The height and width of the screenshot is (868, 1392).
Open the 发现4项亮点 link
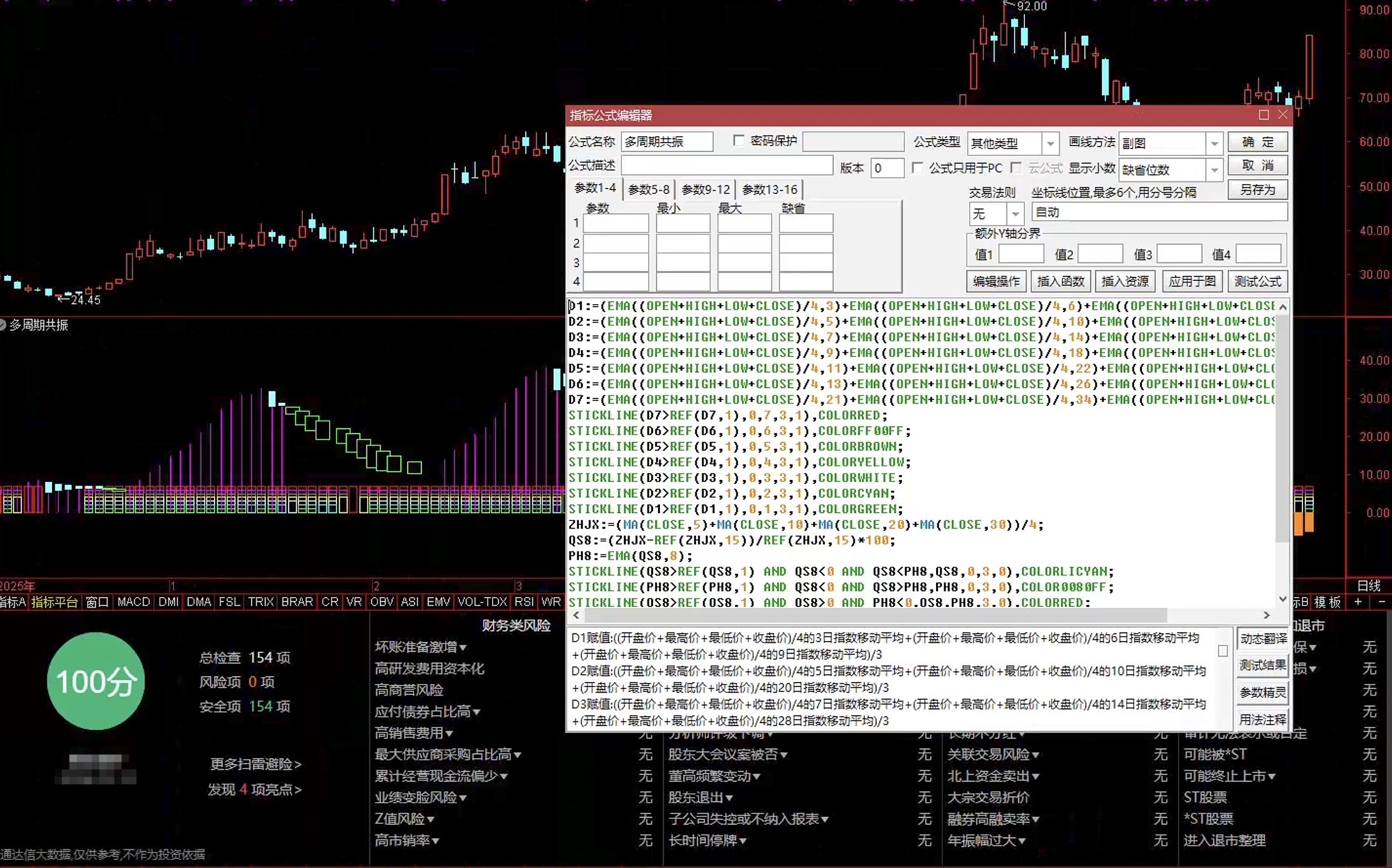tap(254, 790)
